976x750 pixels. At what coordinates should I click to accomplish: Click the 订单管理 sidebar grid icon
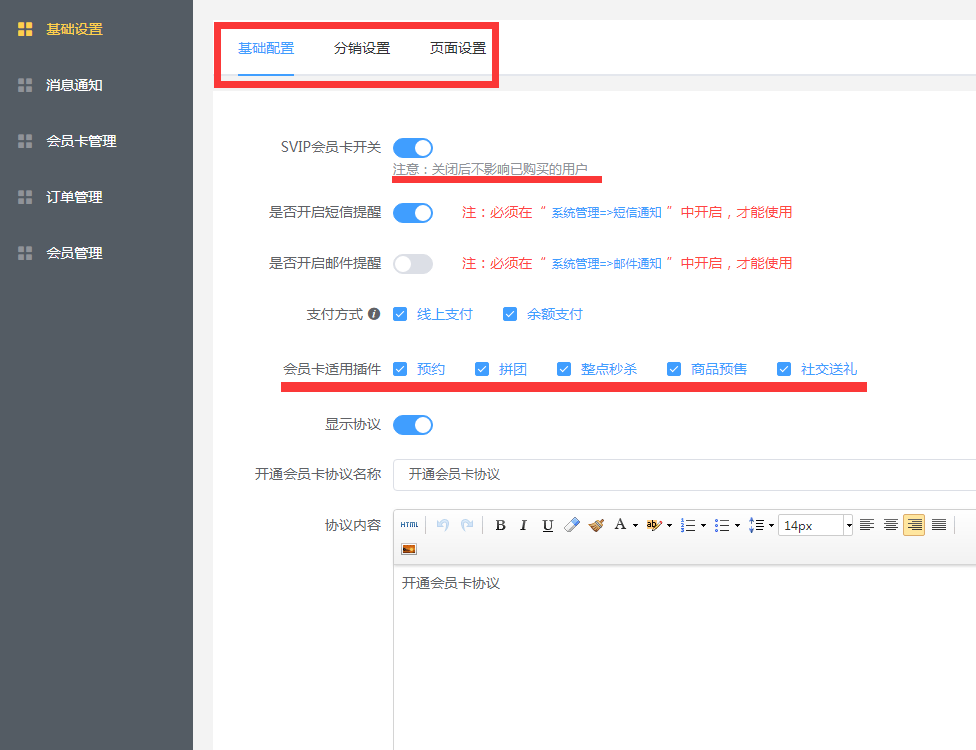[x=25, y=197]
